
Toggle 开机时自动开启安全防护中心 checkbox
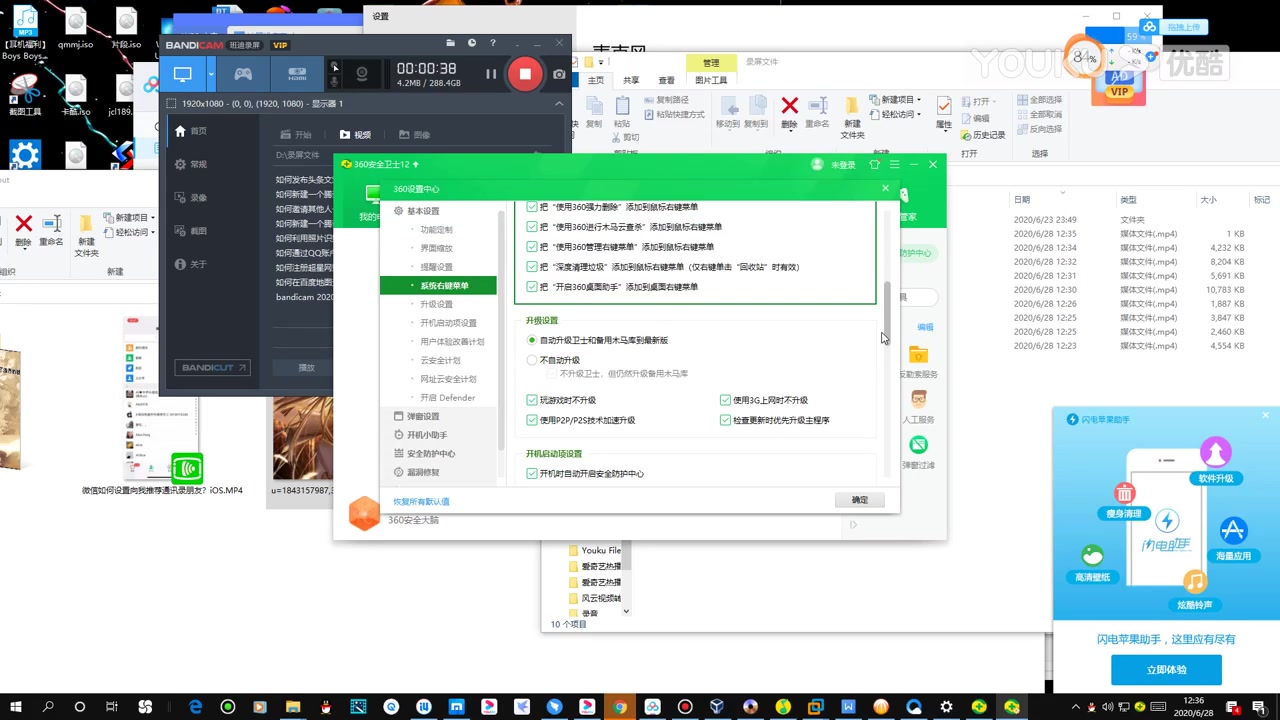point(532,473)
